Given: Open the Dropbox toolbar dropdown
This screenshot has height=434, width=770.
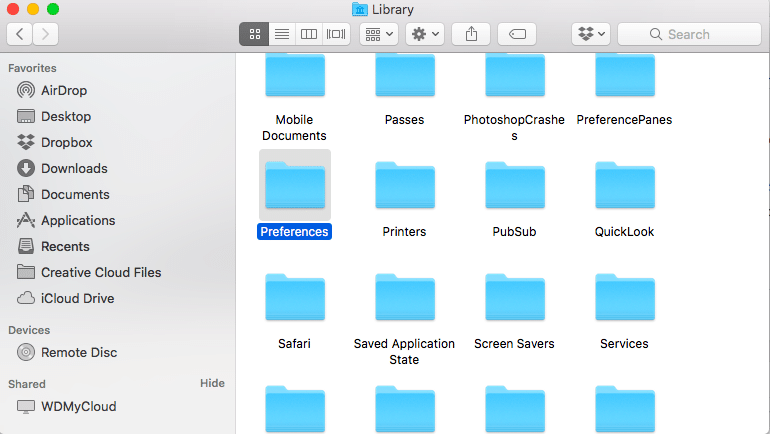Looking at the screenshot, I should point(591,34).
